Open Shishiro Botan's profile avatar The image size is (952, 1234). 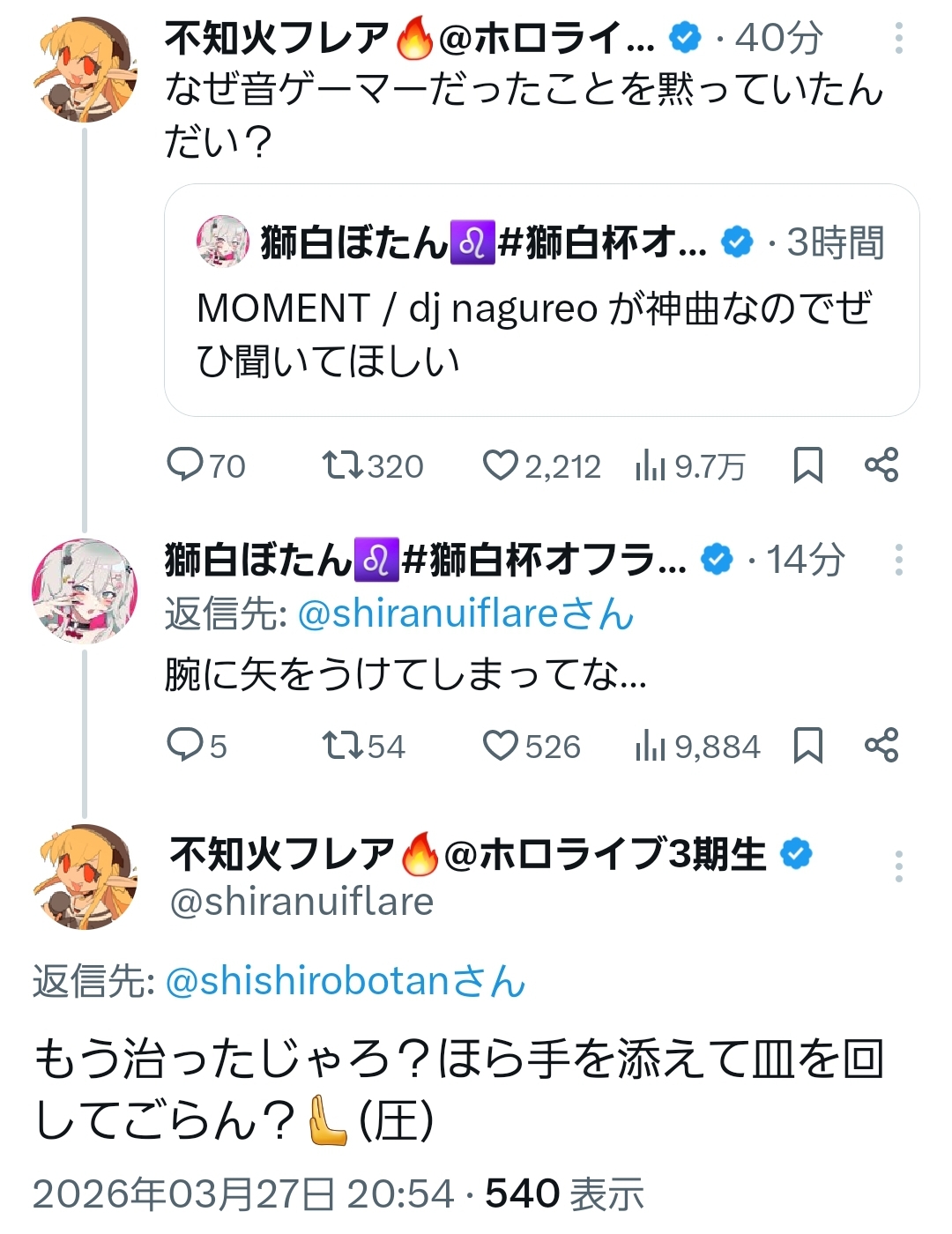pos(85,591)
